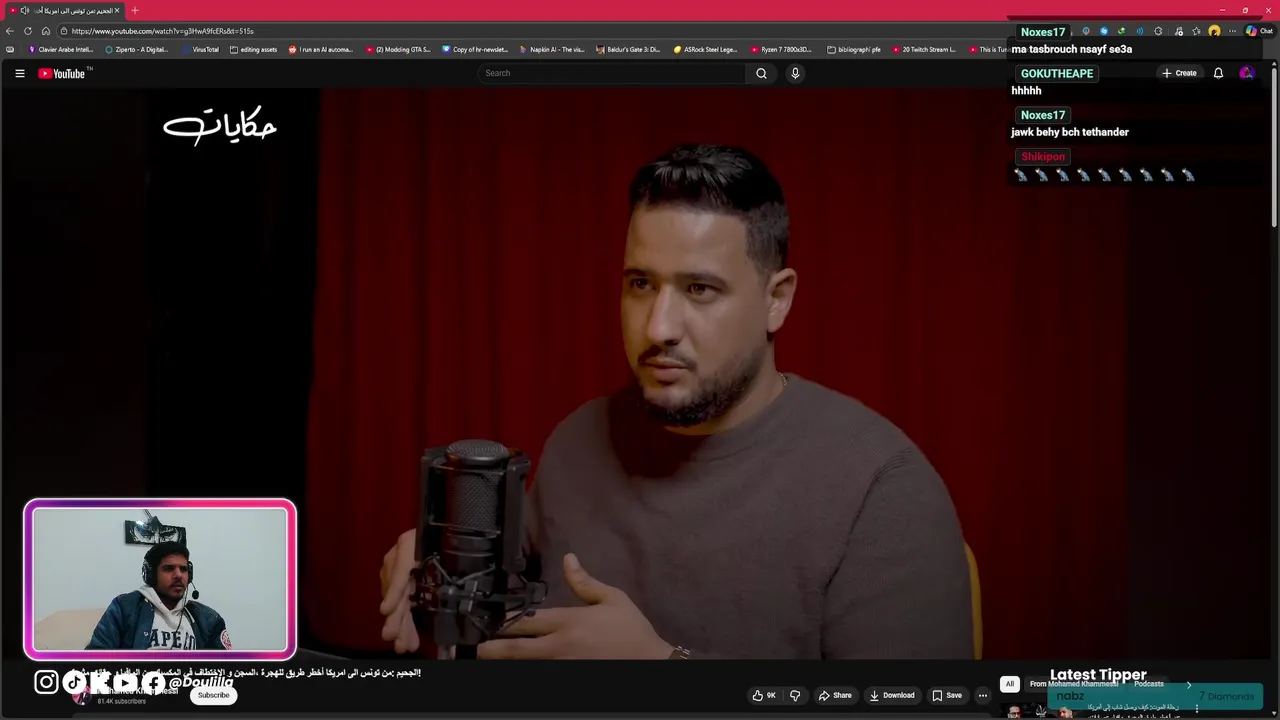Click the Create button in the YouTube header
The height and width of the screenshot is (720, 1280).
point(1179,73)
